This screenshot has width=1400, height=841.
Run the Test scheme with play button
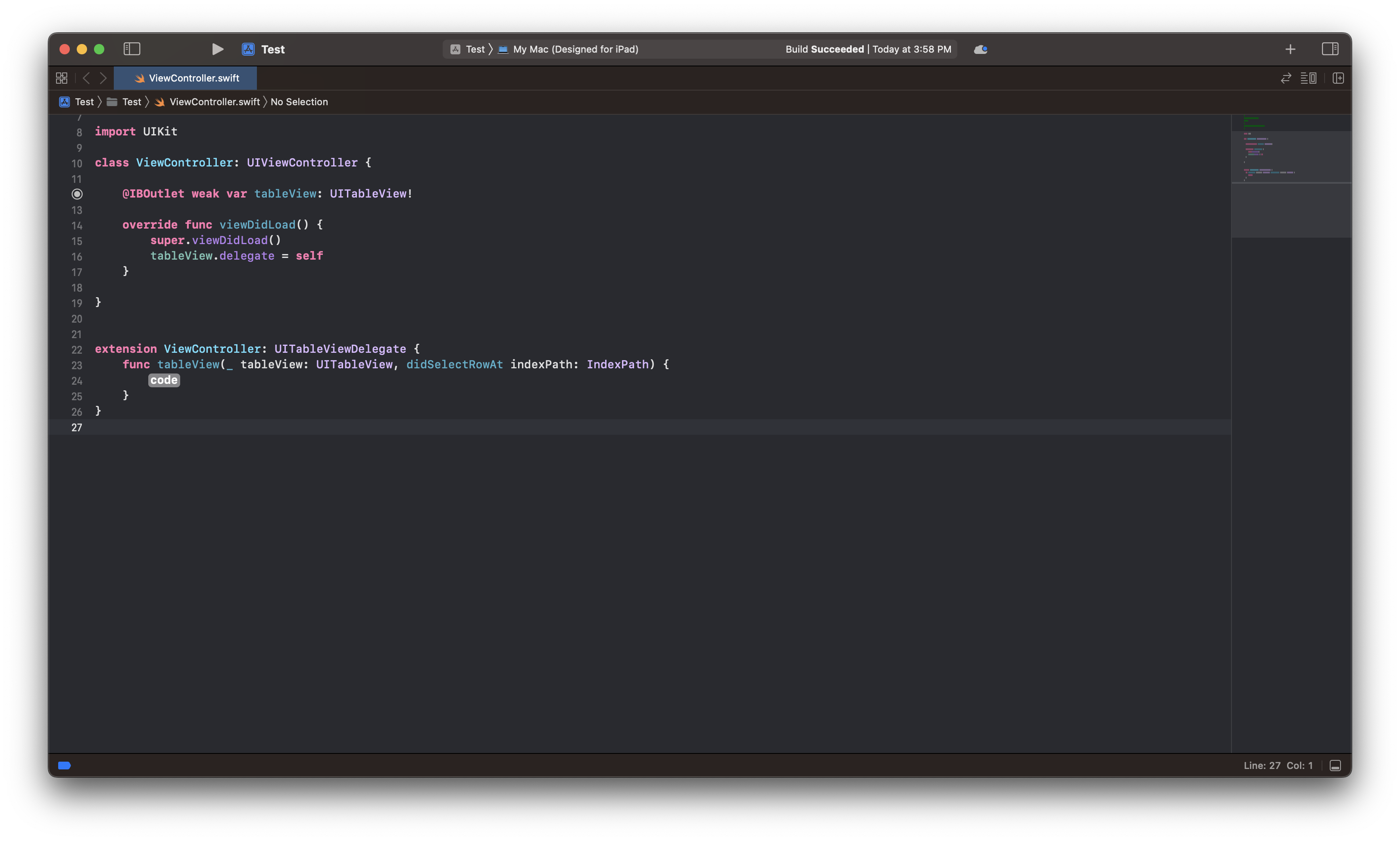(218, 49)
